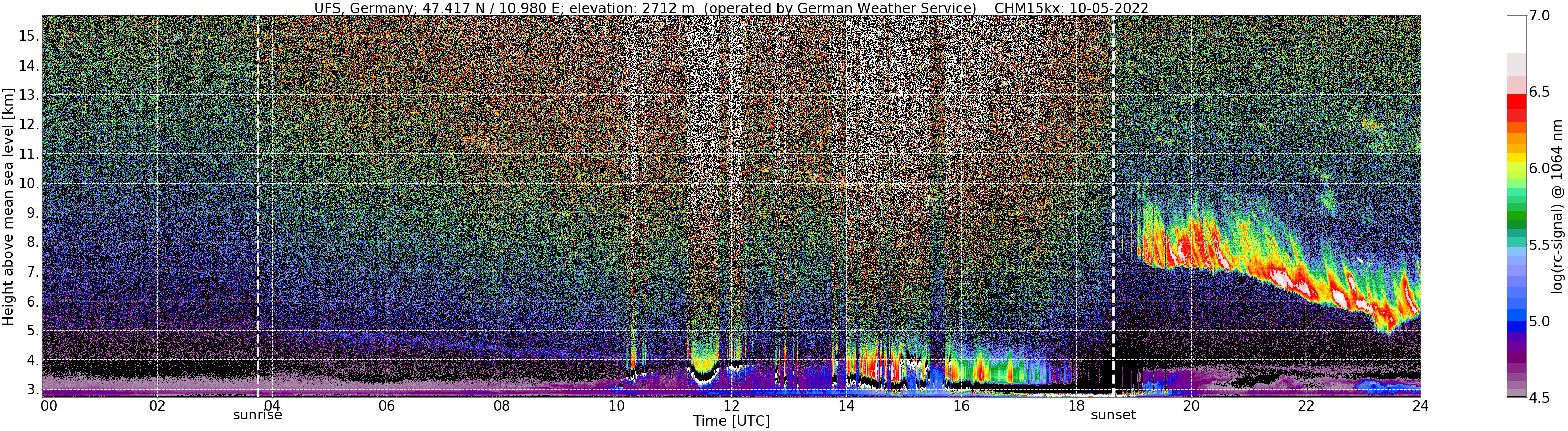Click the height axis tick label 8.
The width and height of the screenshot is (1568, 431).
[x=33, y=242]
